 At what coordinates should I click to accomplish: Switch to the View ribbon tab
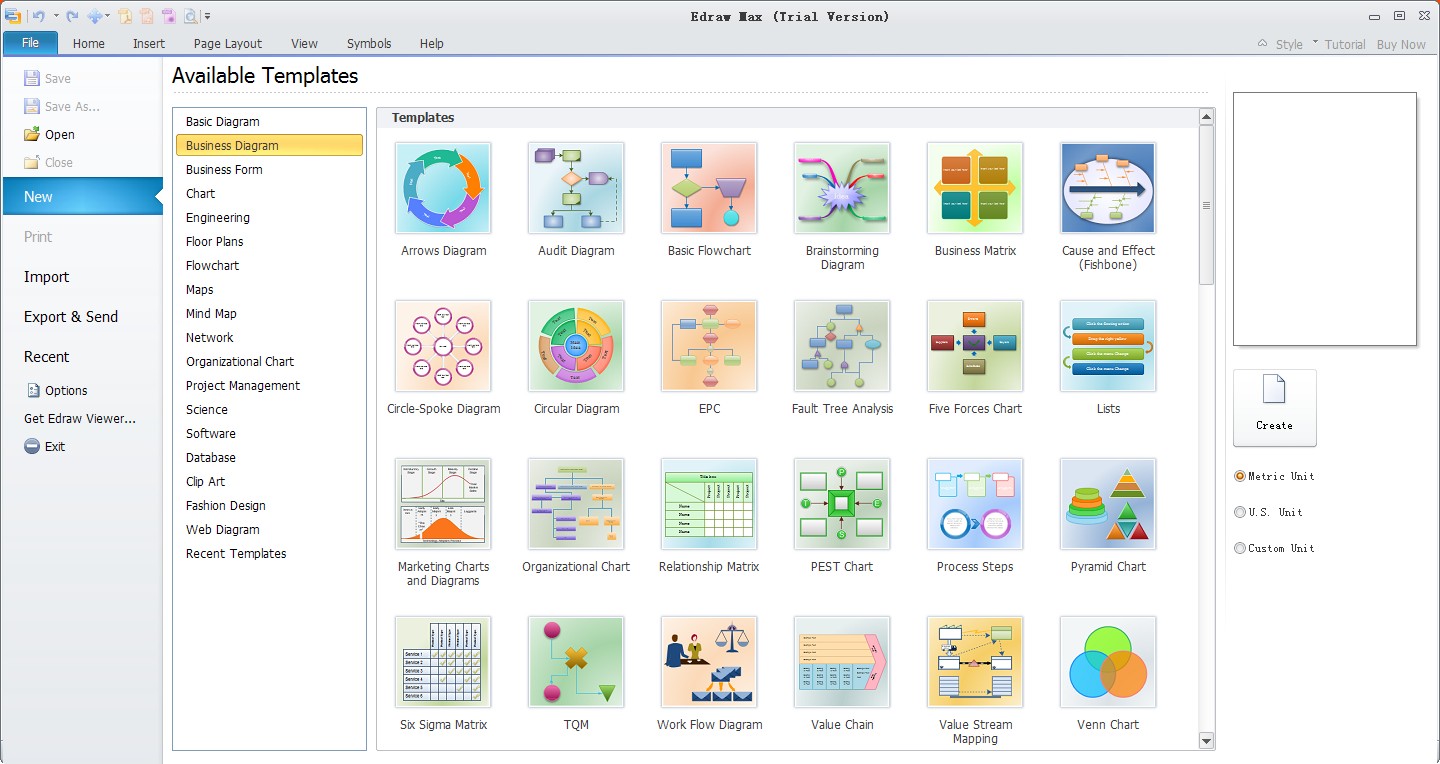click(x=304, y=43)
